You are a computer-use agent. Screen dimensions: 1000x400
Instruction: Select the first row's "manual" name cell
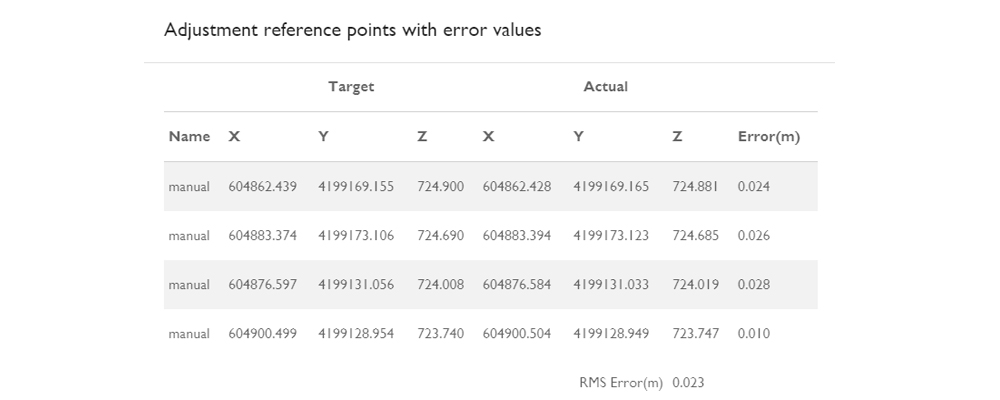189,186
